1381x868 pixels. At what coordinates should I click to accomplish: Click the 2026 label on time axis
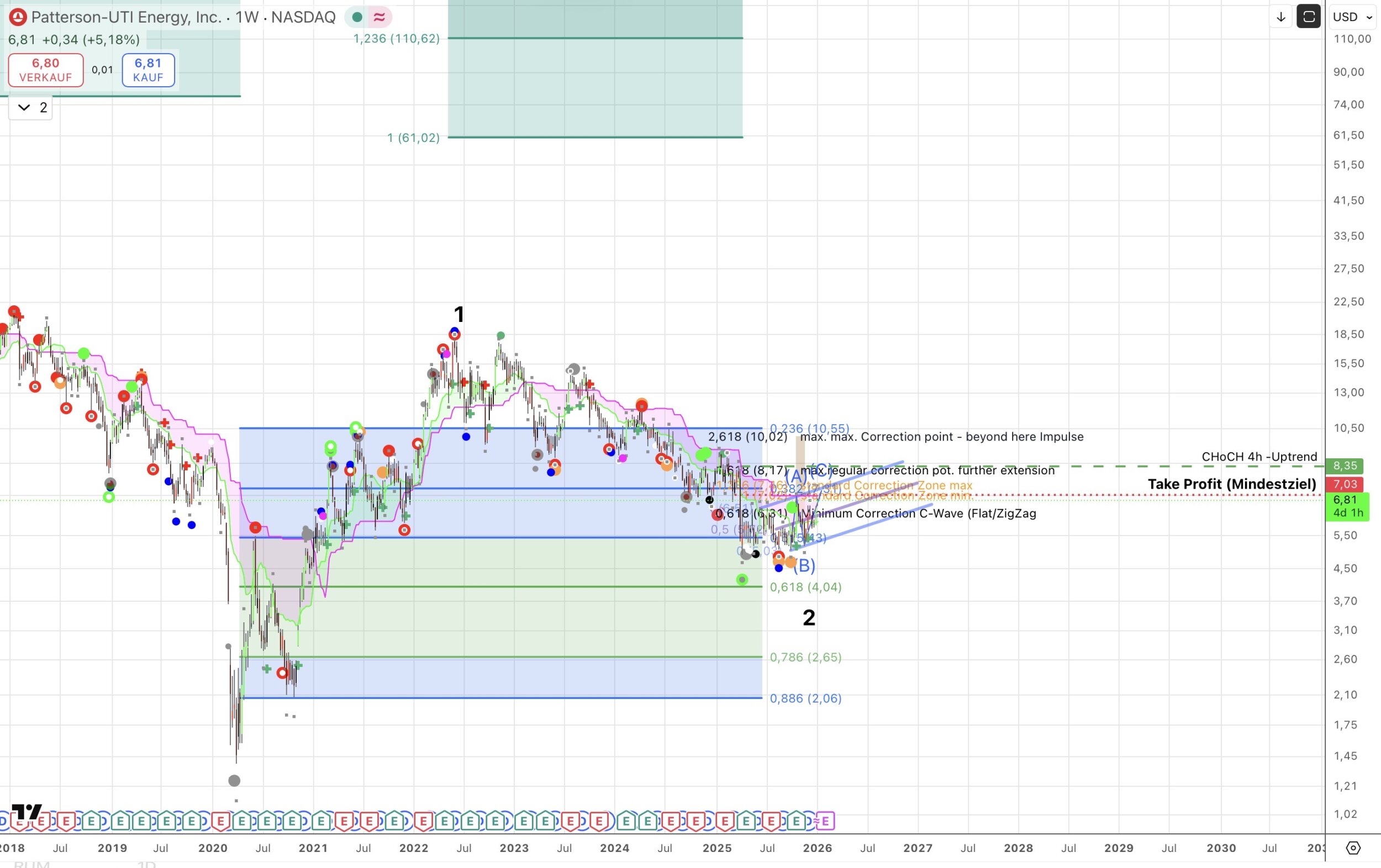point(817,848)
